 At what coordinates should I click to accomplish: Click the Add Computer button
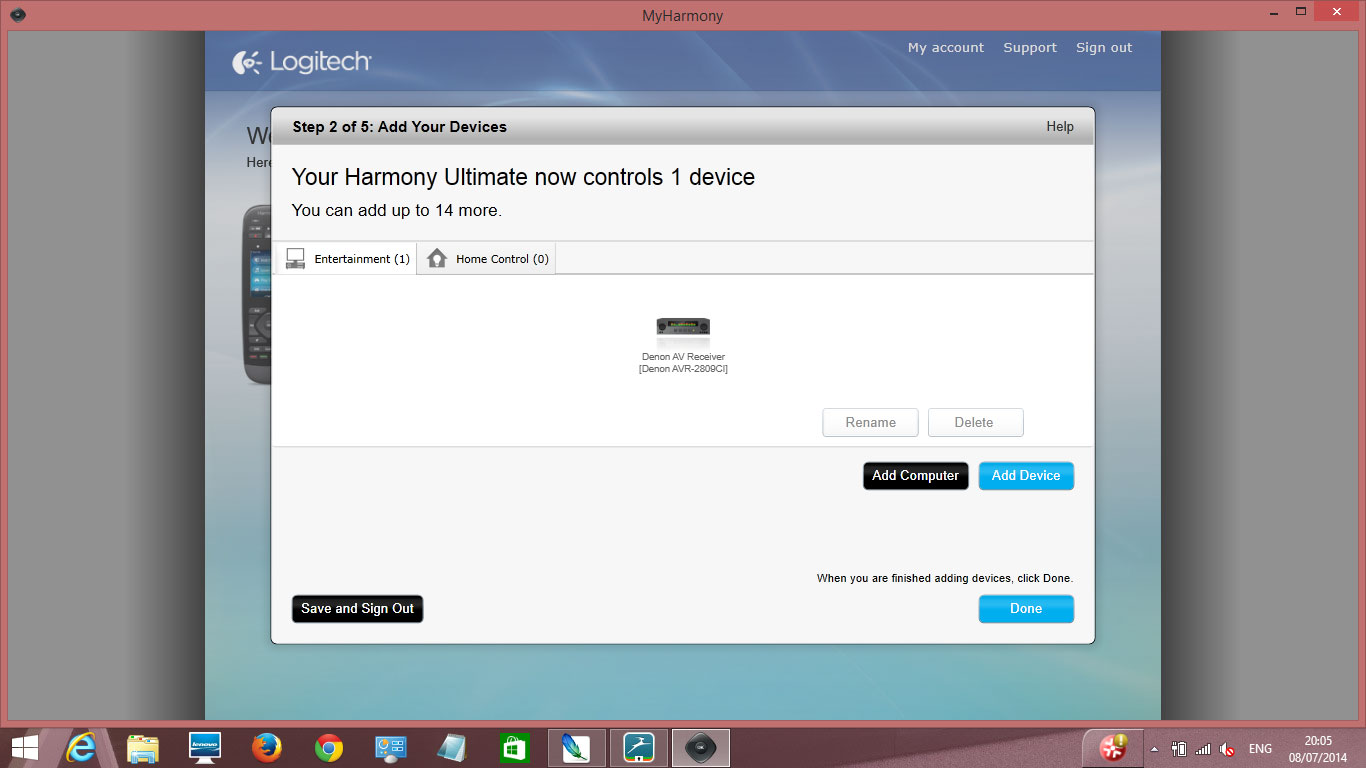[916, 476]
